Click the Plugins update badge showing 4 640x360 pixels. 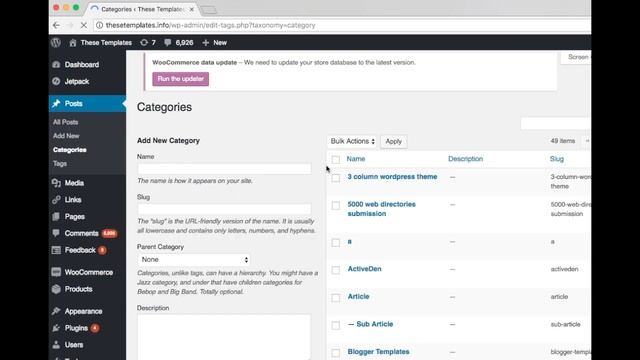click(95, 328)
